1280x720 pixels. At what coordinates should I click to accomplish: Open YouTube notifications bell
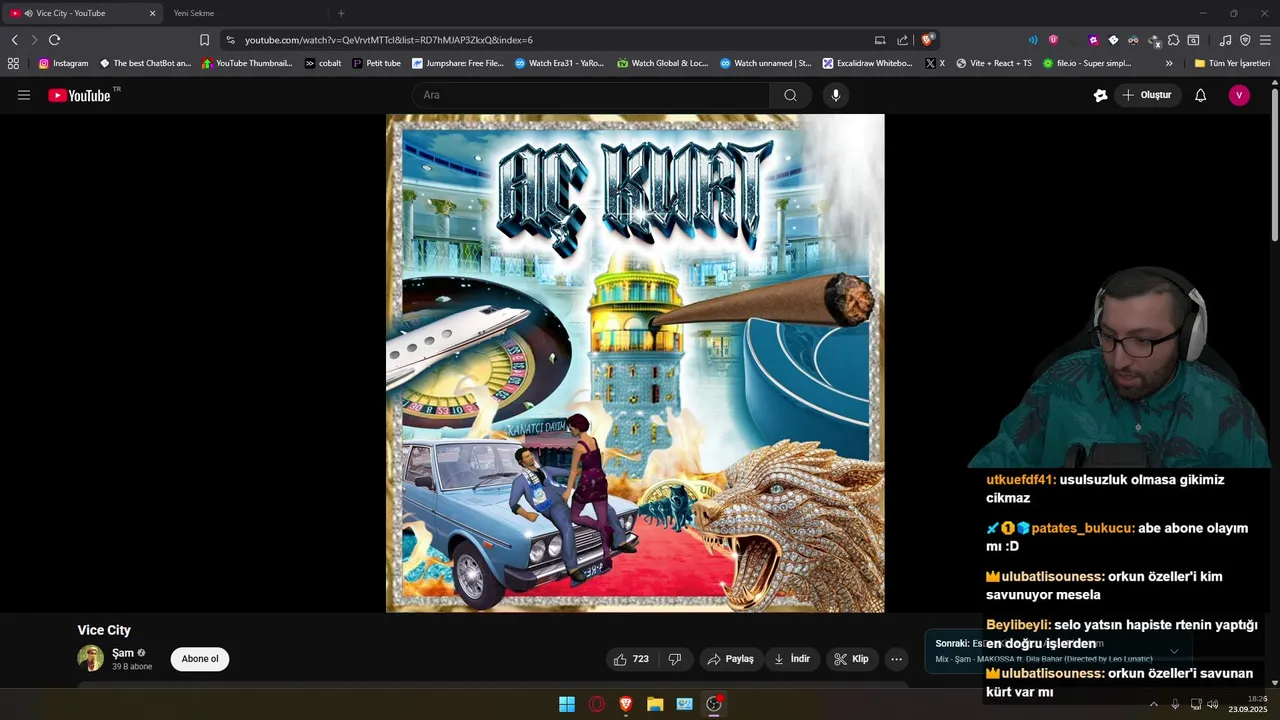coord(1200,95)
